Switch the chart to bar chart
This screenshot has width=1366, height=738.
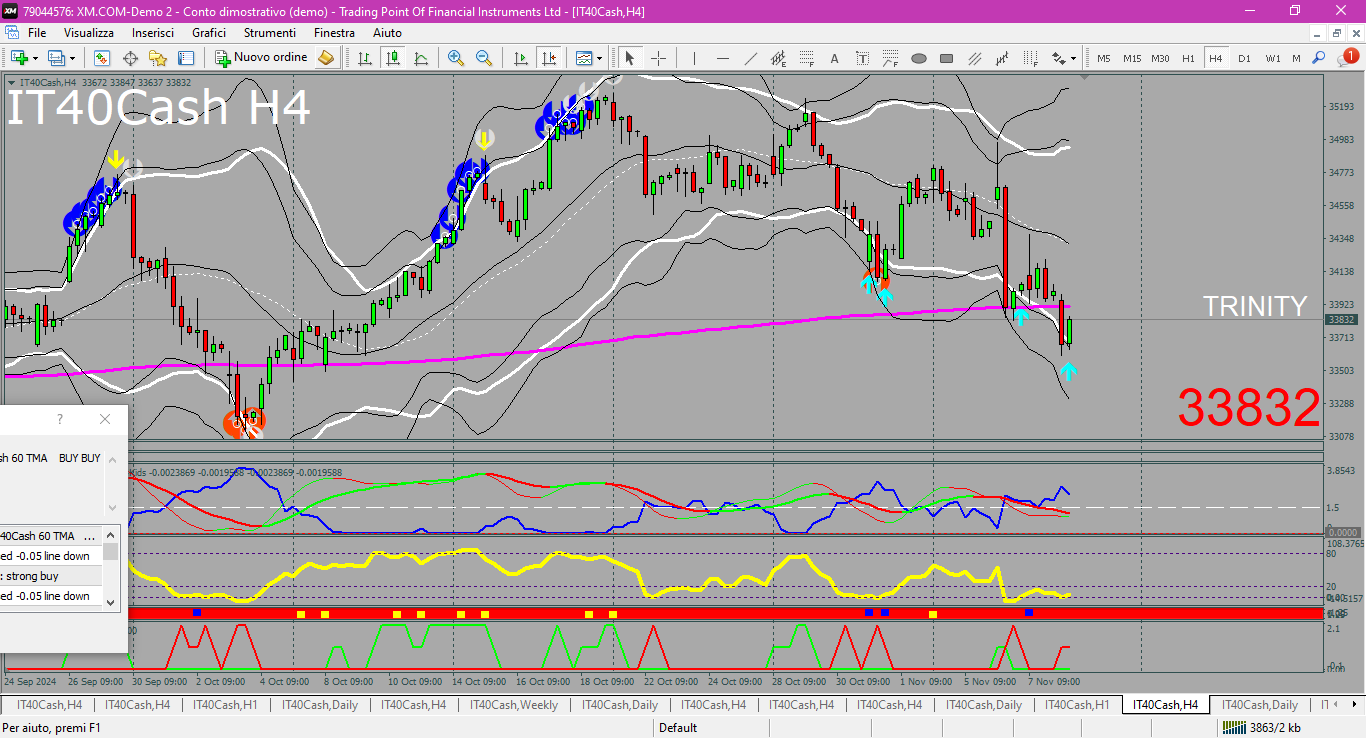pos(365,58)
